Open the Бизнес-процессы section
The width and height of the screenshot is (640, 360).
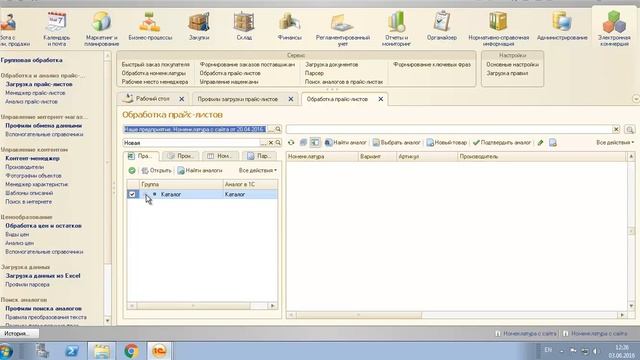tap(150, 27)
